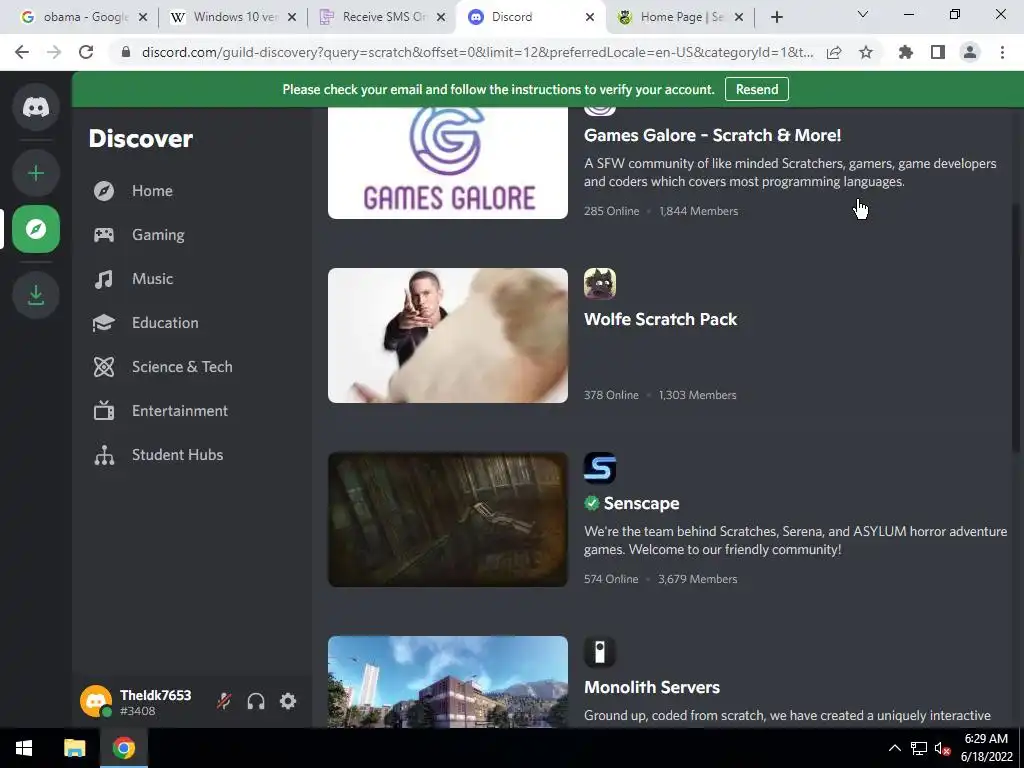Select Science & Tech category
Image resolution: width=1024 pixels, height=768 pixels.
point(192,367)
